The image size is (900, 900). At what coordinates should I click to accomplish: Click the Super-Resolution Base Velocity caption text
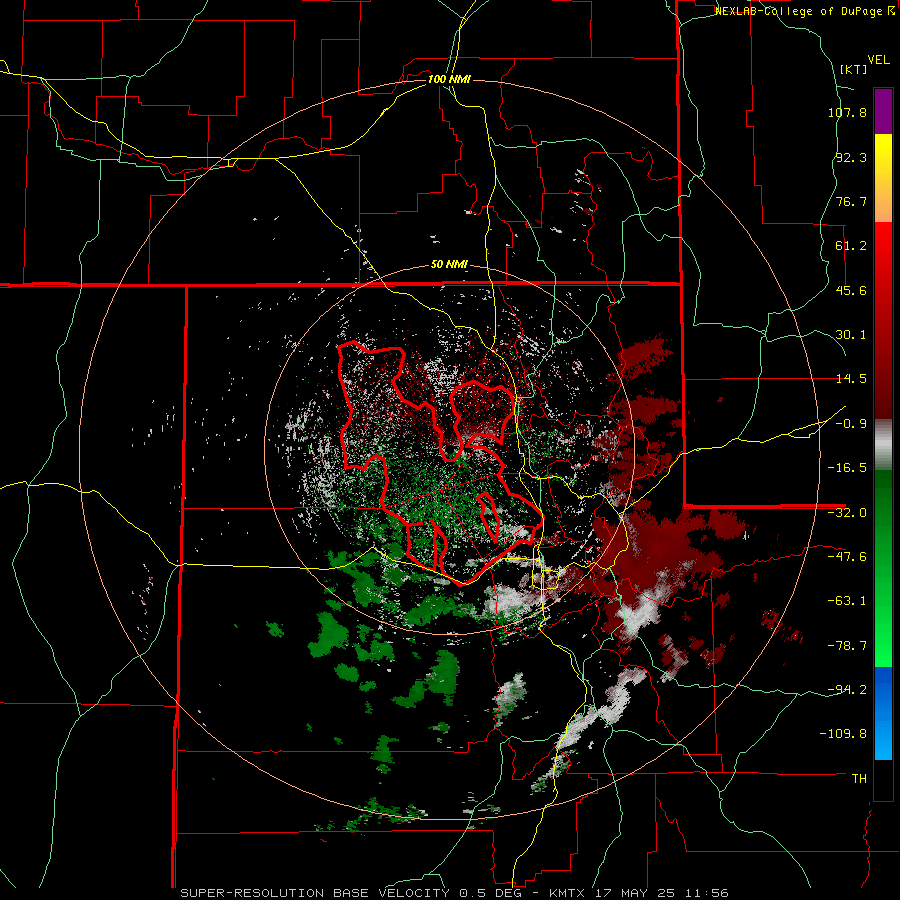click(454, 893)
